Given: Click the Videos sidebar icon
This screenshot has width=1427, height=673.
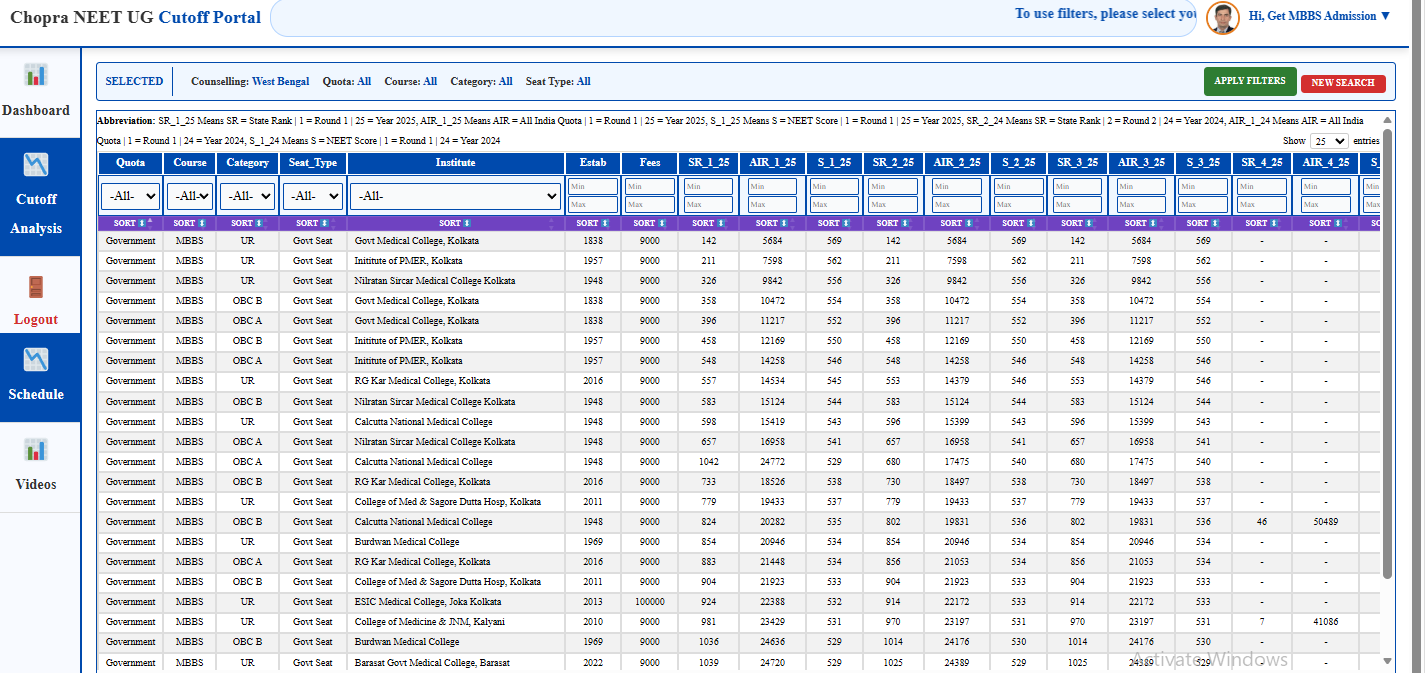Looking at the screenshot, I should [36, 449].
